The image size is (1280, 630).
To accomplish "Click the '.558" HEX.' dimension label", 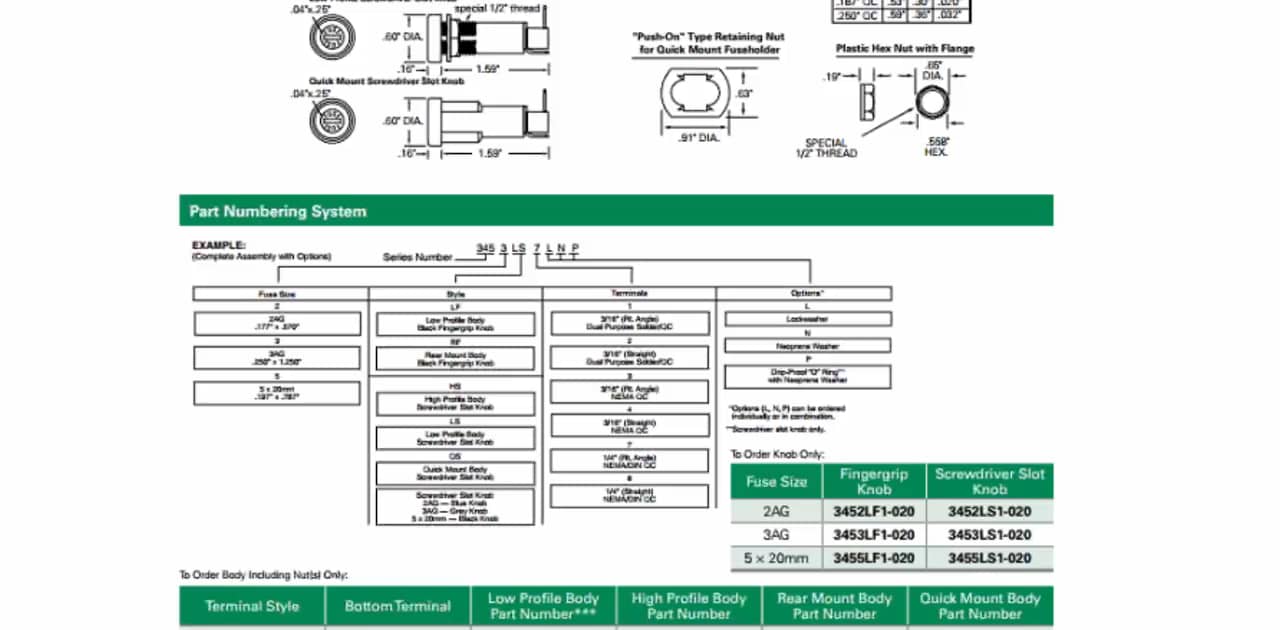I will coord(935,146).
